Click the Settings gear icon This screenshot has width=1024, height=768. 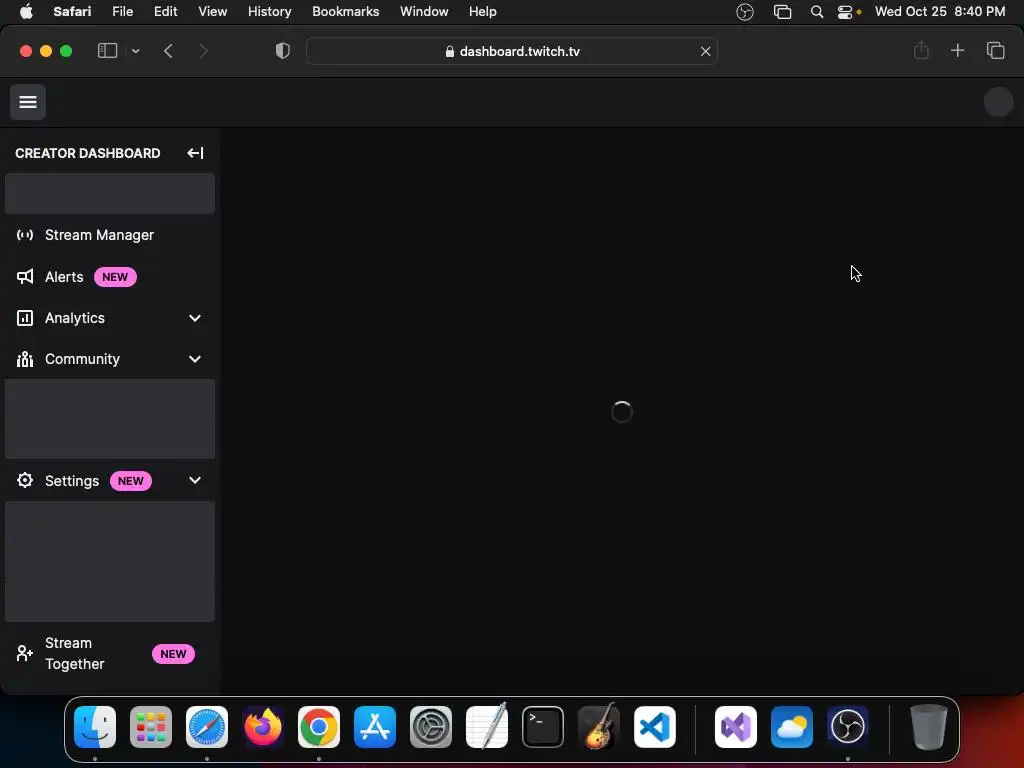point(25,481)
